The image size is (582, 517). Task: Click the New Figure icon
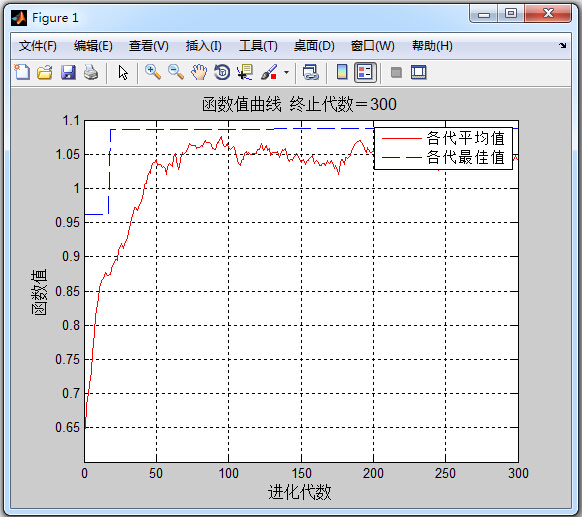point(22,72)
